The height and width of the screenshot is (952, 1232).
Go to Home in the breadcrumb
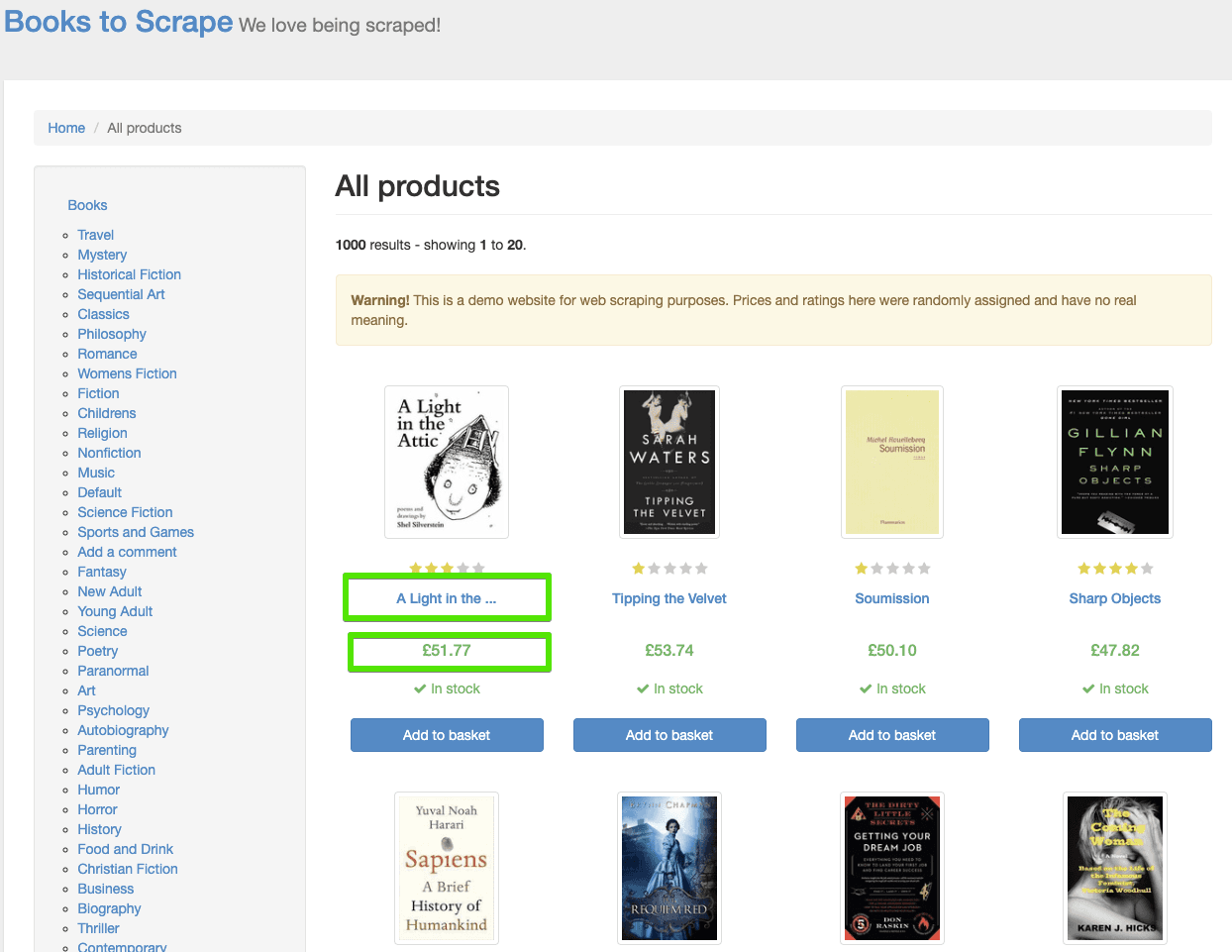pos(66,128)
